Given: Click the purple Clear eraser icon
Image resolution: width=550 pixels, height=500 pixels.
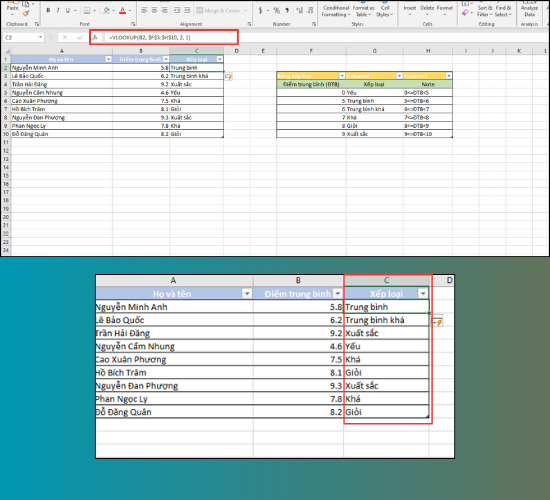Looking at the screenshot, I should pyautogui.click(x=465, y=13).
